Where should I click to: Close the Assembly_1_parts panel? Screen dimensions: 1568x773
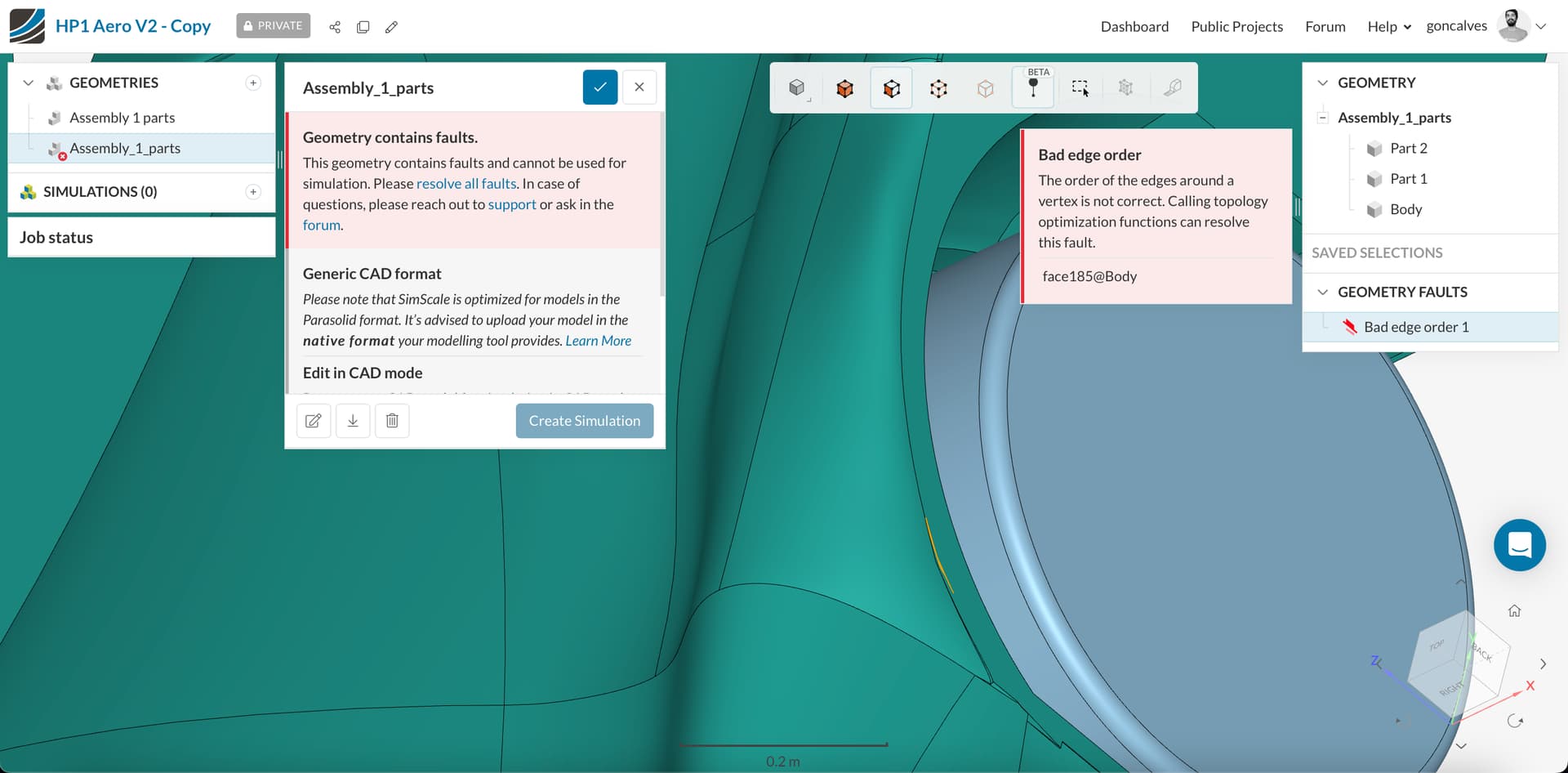tap(639, 87)
